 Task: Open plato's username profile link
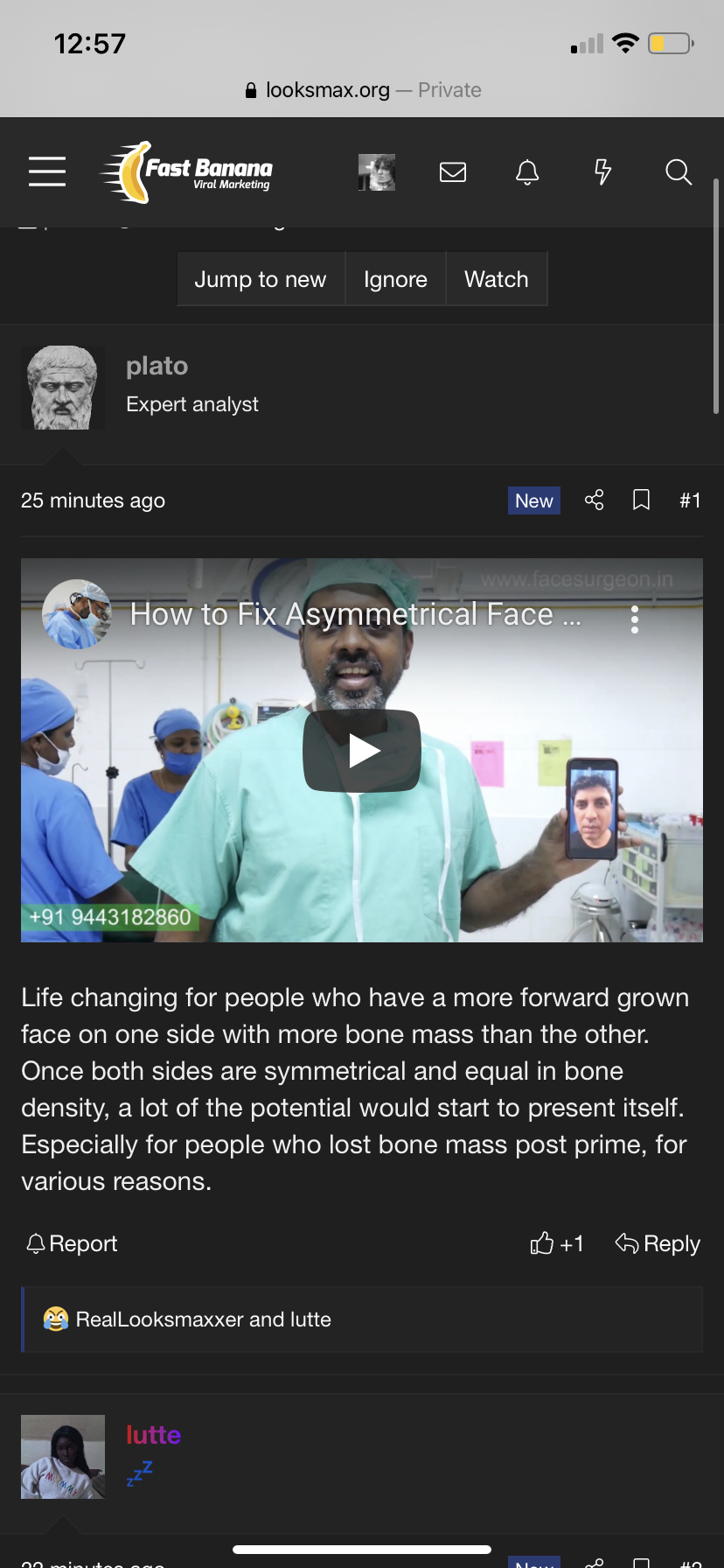pos(157,366)
